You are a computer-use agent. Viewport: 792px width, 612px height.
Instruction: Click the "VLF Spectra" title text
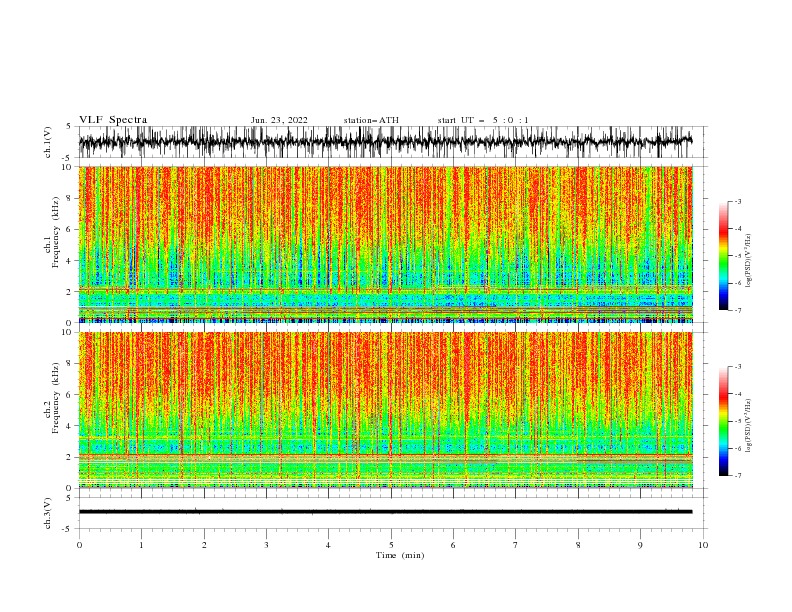[x=113, y=120]
